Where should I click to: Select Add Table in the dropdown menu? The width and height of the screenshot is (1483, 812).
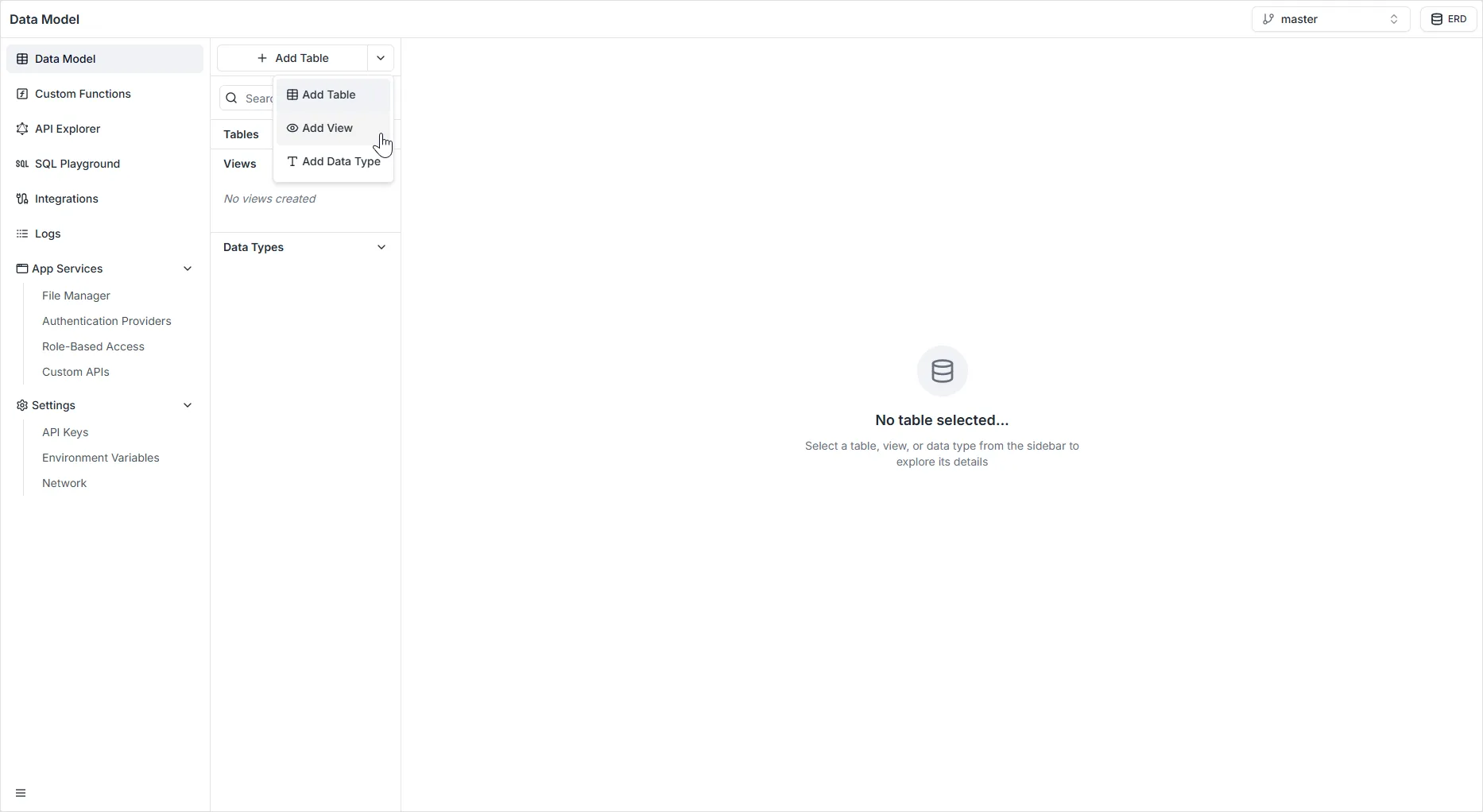pyautogui.click(x=328, y=95)
